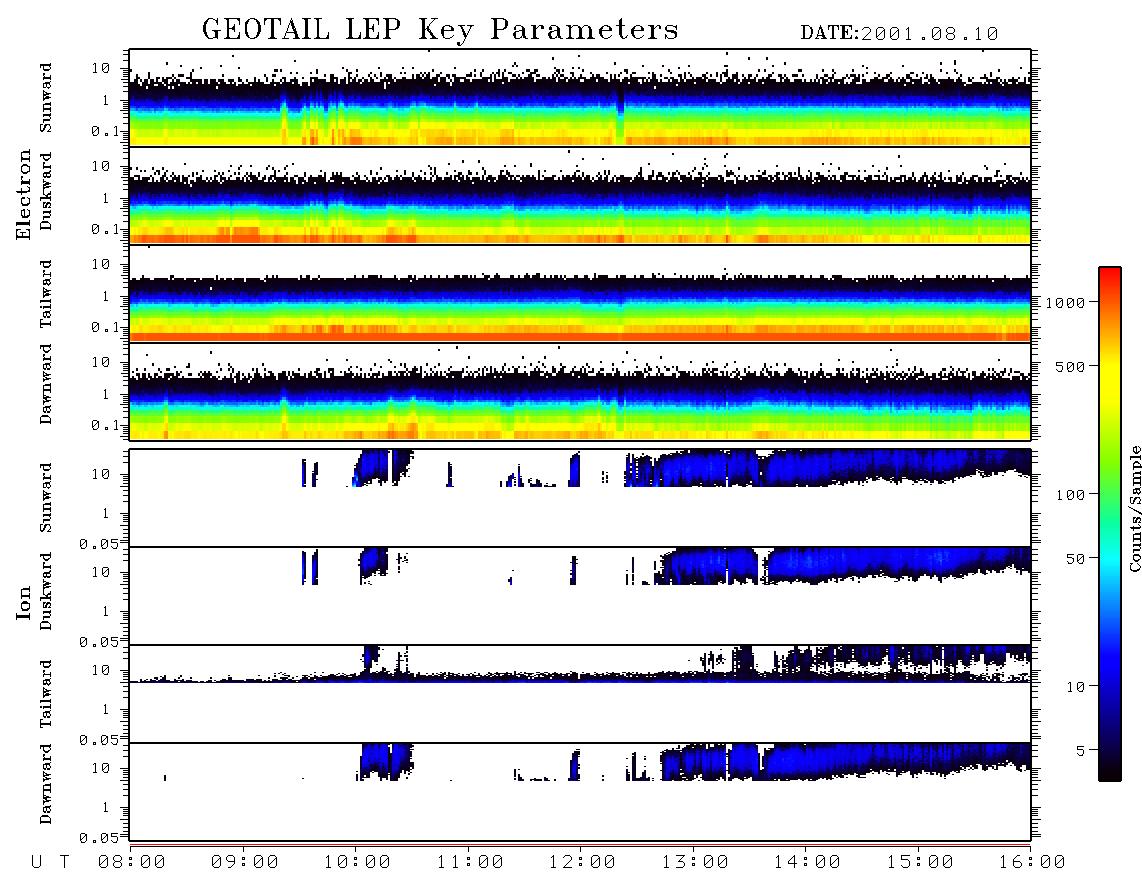The height and width of the screenshot is (880, 1142).
Task: Select the Electron Duskward spectrogram panel
Action: (580, 195)
